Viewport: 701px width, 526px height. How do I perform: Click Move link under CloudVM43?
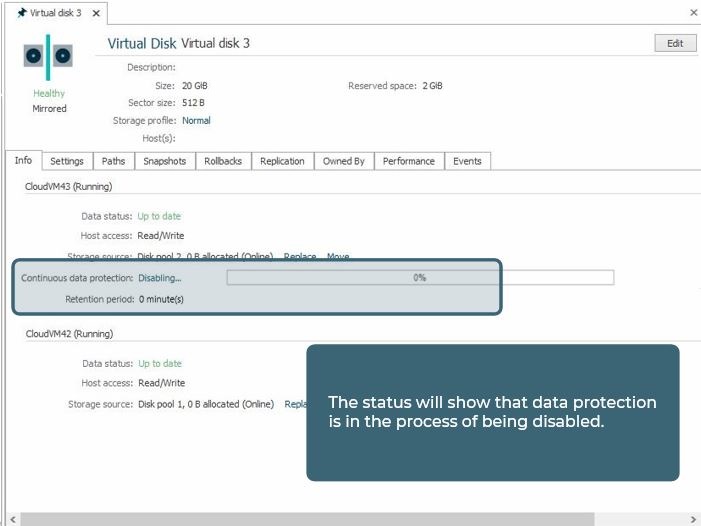pyautogui.click(x=338, y=257)
